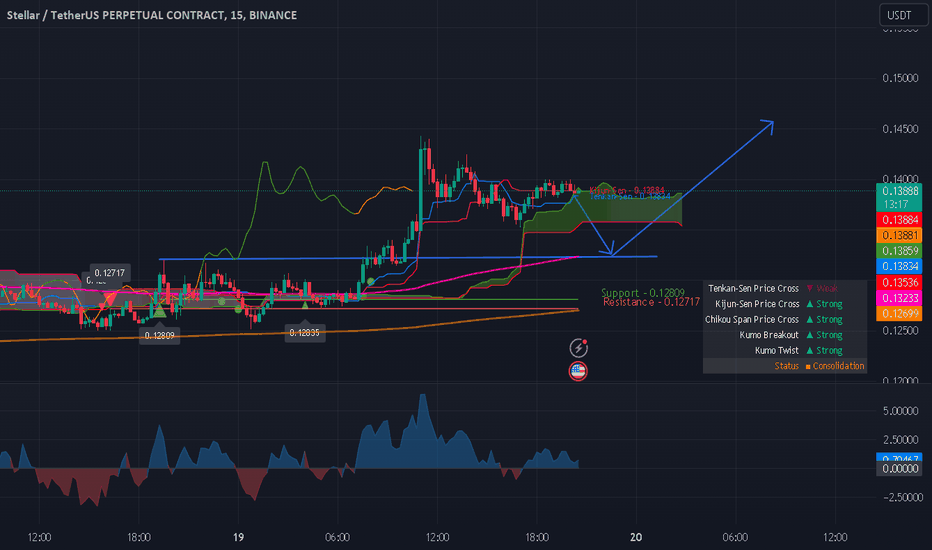Click the green 0.13859 price tag
Image resolution: width=932 pixels, height=550 pixels.
[899, 251]
